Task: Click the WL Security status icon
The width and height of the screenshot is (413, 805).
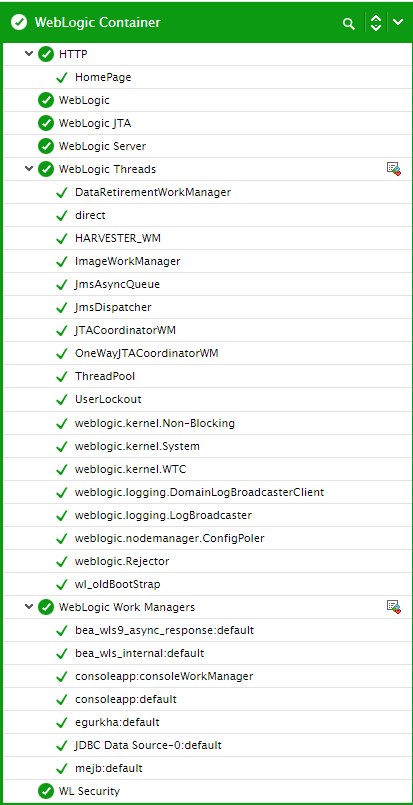Action: pos(46,791)
